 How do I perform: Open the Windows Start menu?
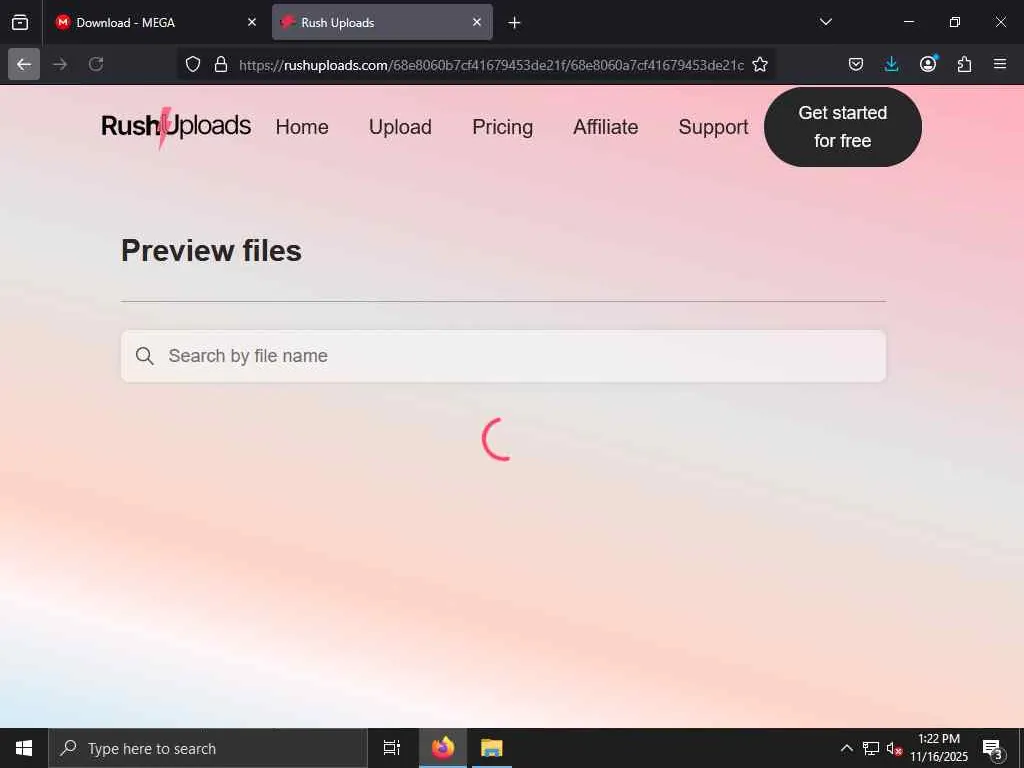tap(24, 748)
